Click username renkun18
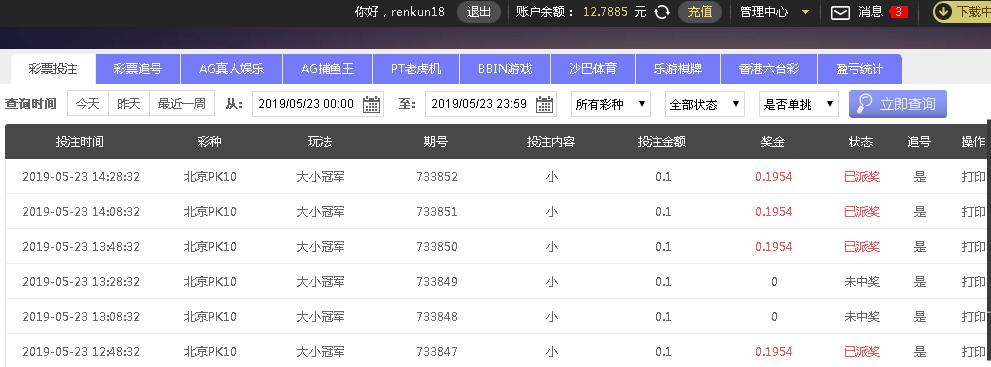This screenshot has height=367, width=991. click(418, 12)
